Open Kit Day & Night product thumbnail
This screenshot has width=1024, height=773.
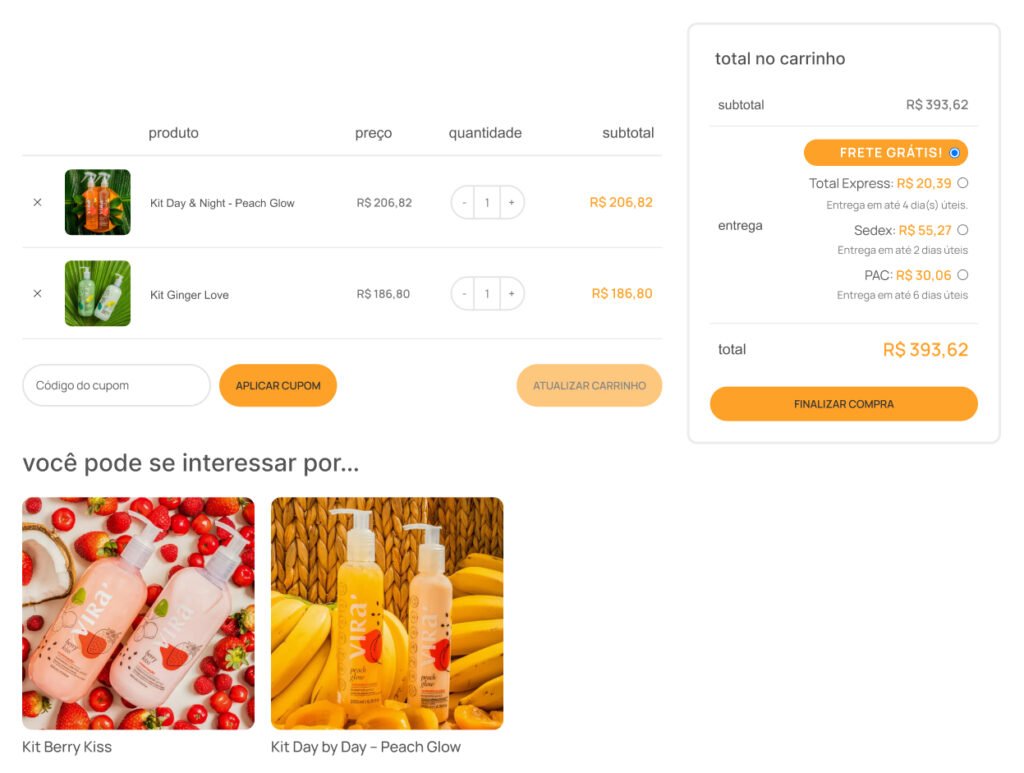(x=98, y=202)
